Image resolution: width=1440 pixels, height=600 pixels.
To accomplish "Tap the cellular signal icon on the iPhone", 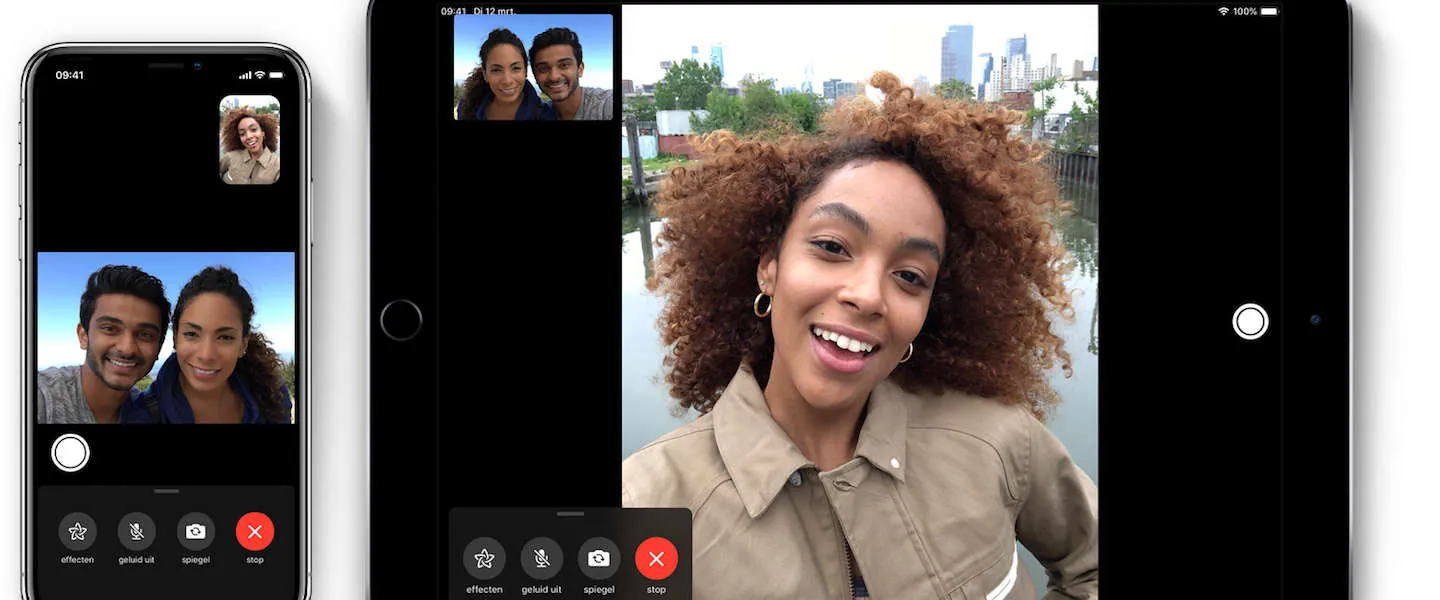I will coord(244,74).
